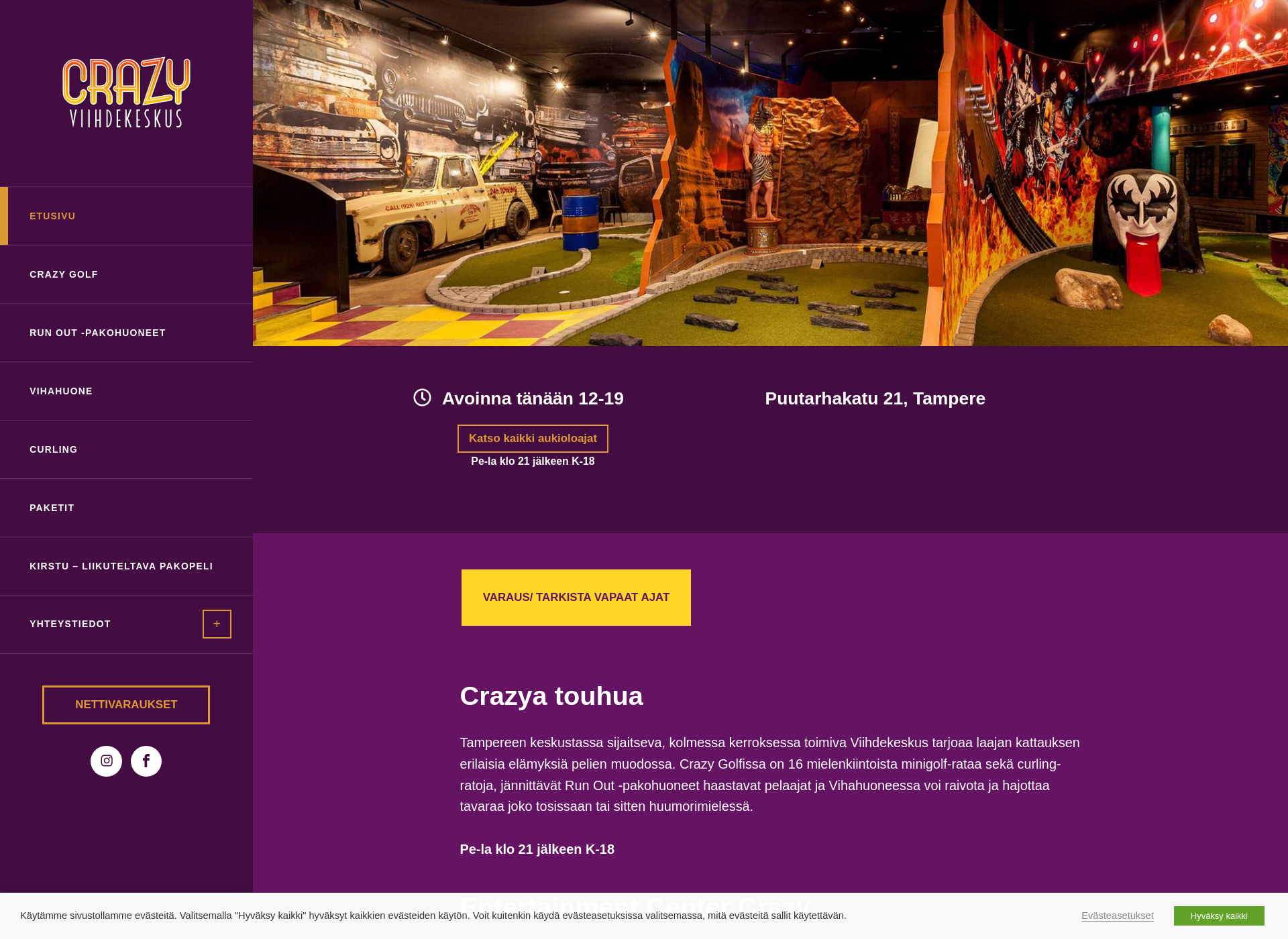Click Katso kaikki aukioloajat button
The width and height of the screenshot is (1288, 939).
(533, 437)
